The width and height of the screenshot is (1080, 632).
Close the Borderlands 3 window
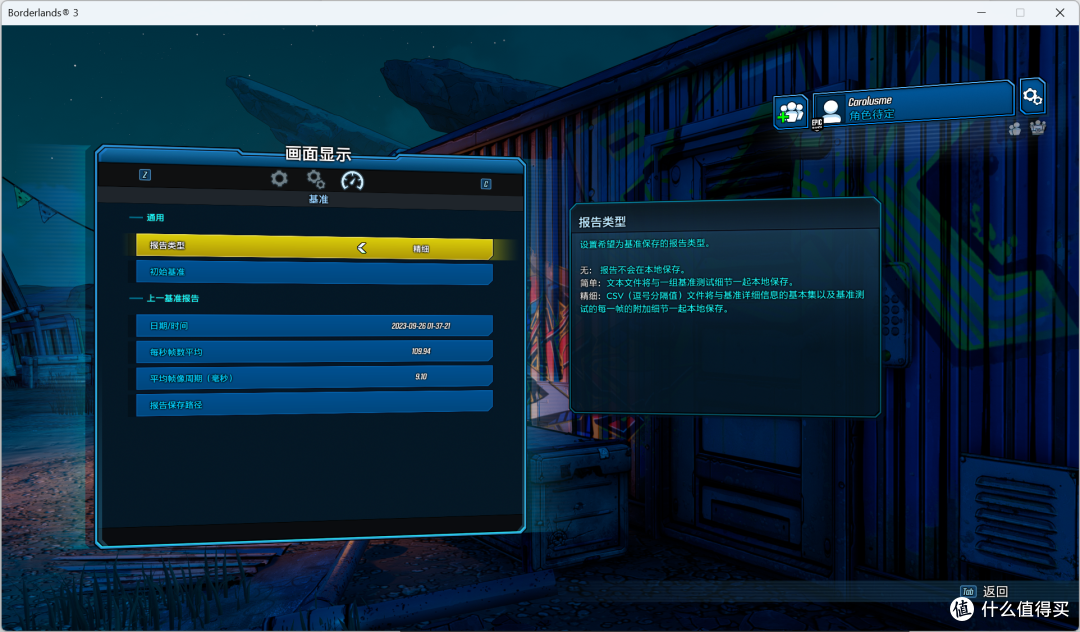[x=1059, y=12]
